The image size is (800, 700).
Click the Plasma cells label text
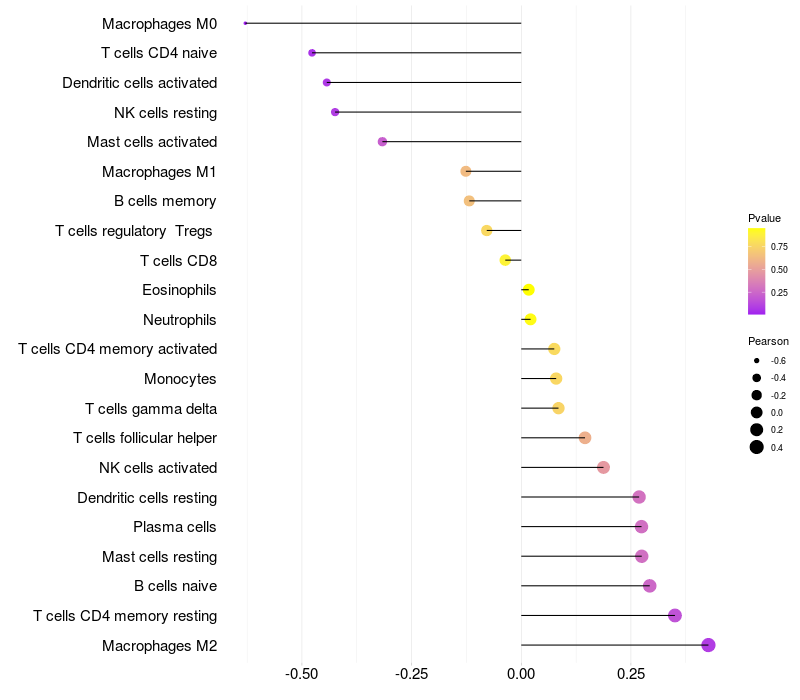tap(174, 527)
